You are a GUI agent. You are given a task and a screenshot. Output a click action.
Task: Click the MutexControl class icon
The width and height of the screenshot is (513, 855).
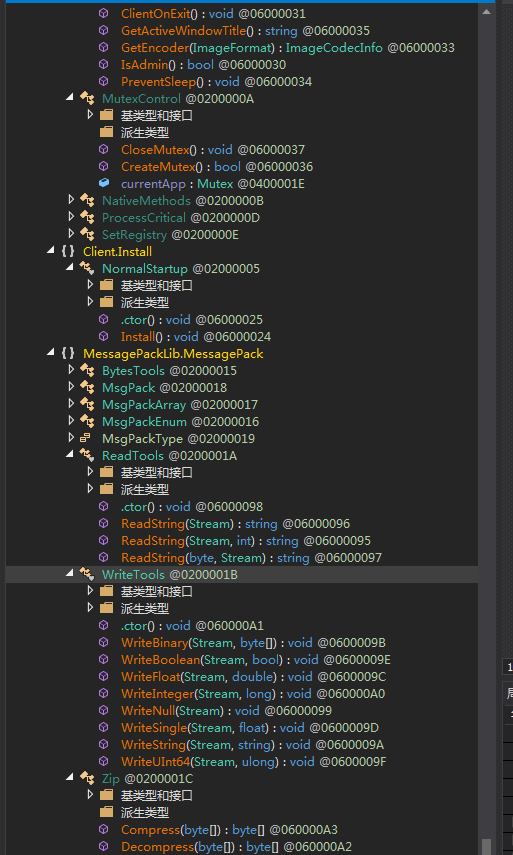[87, 99]
